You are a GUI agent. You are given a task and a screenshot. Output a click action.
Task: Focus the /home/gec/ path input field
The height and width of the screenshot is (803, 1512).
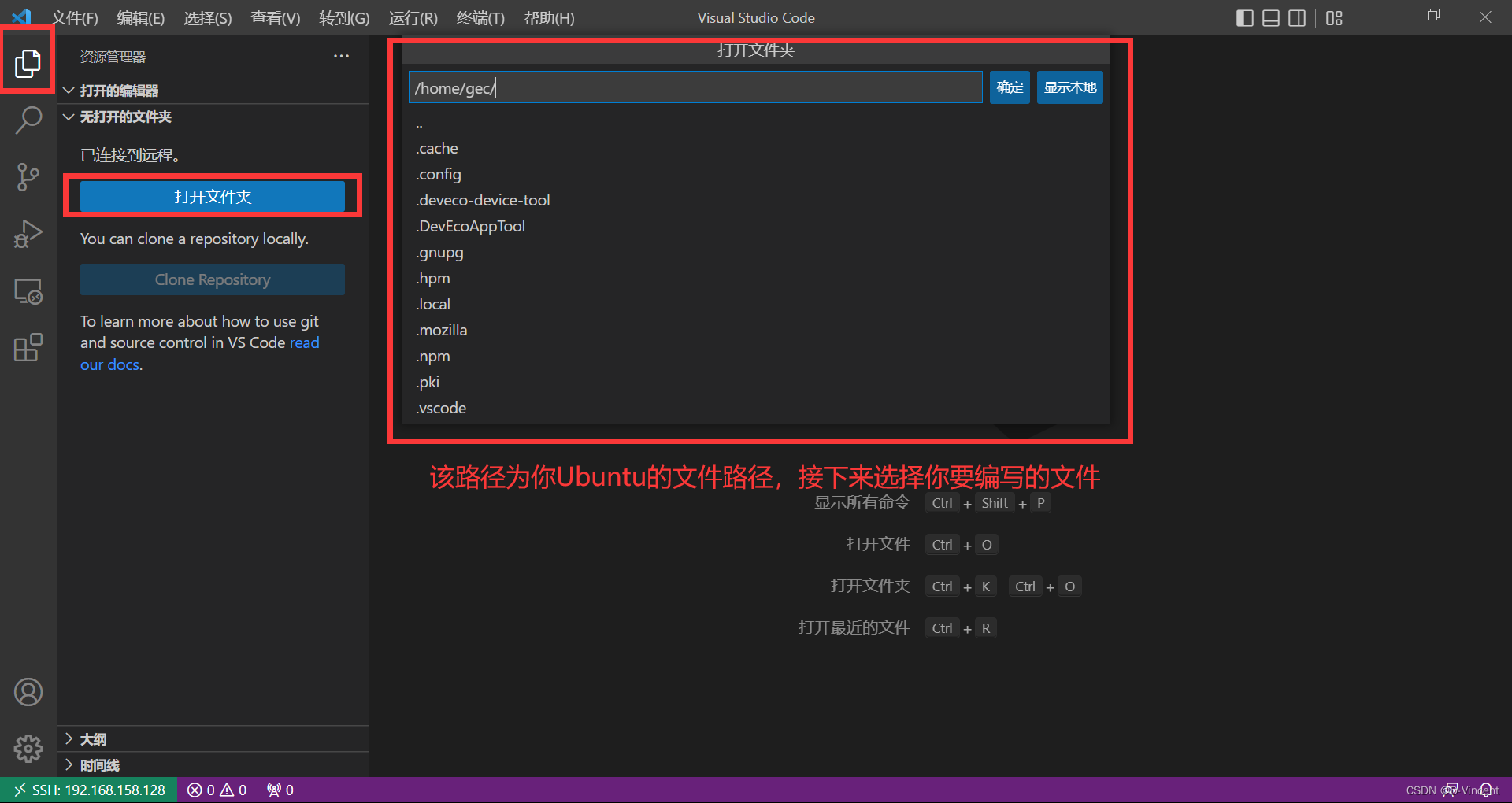point(695,87)
